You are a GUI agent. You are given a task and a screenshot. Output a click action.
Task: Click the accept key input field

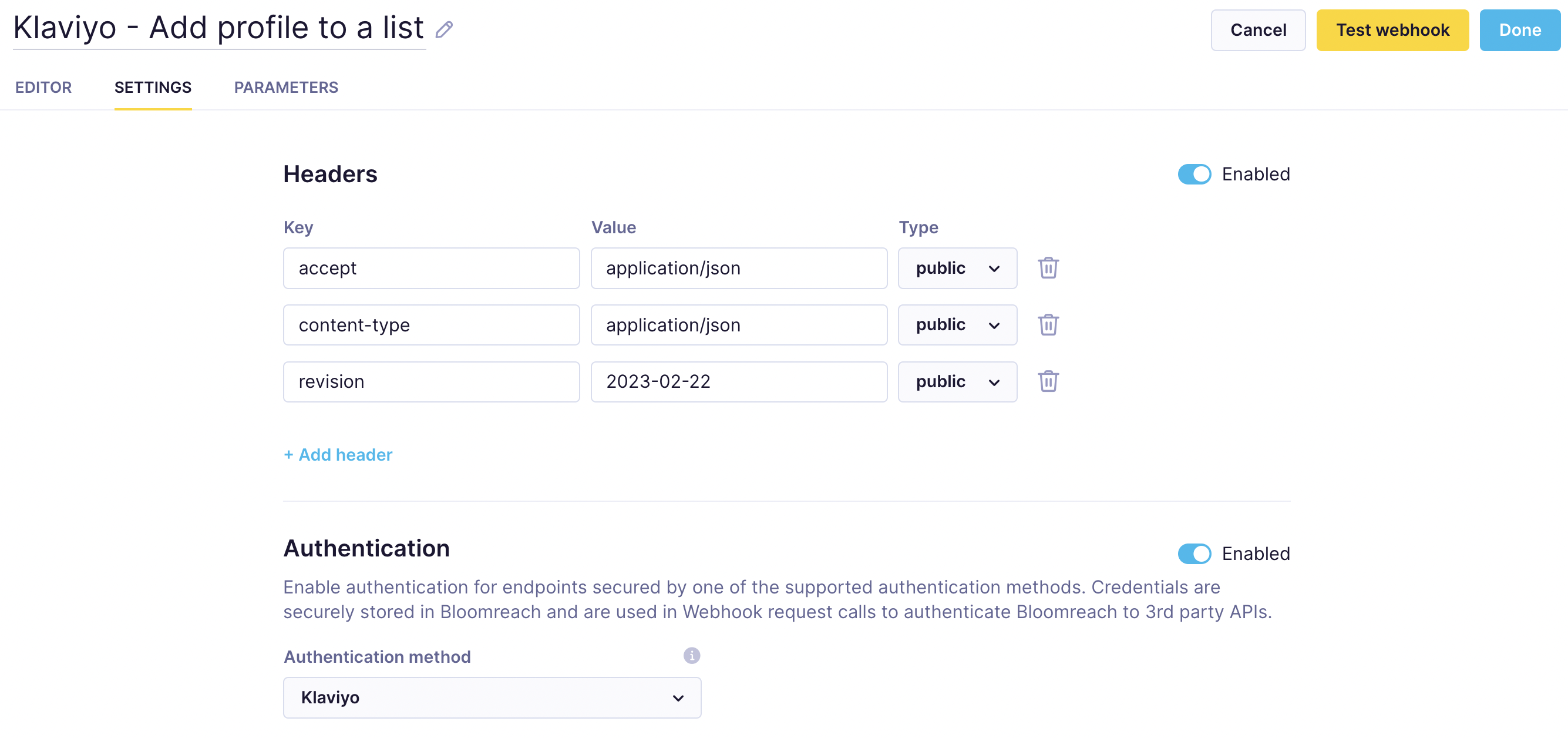point(431,268)
